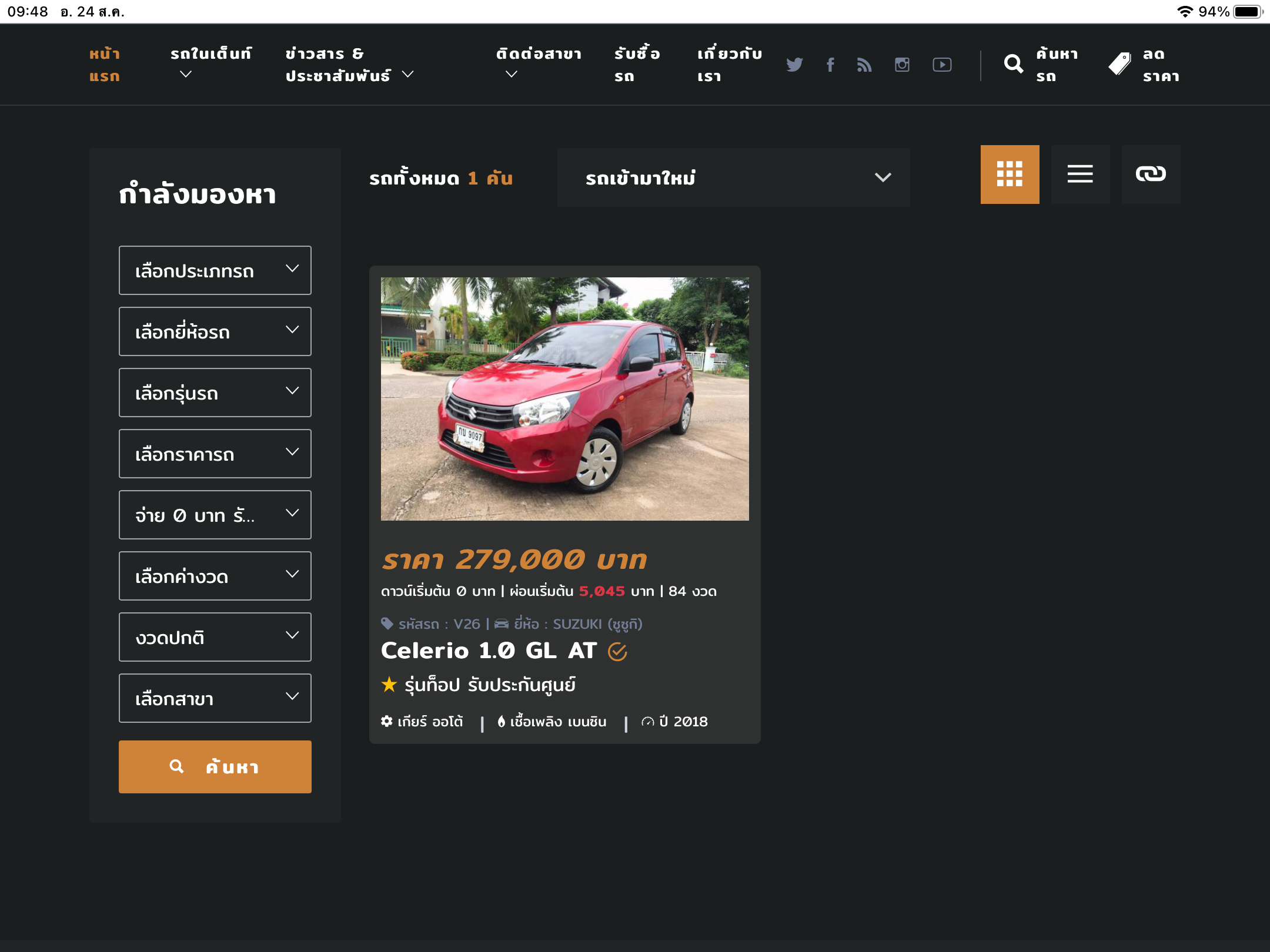Viewport: 1270px width, 952px height.
Task: Expand the เลือกสาขา branch dropdown
Action: click(x=215, y=698)
